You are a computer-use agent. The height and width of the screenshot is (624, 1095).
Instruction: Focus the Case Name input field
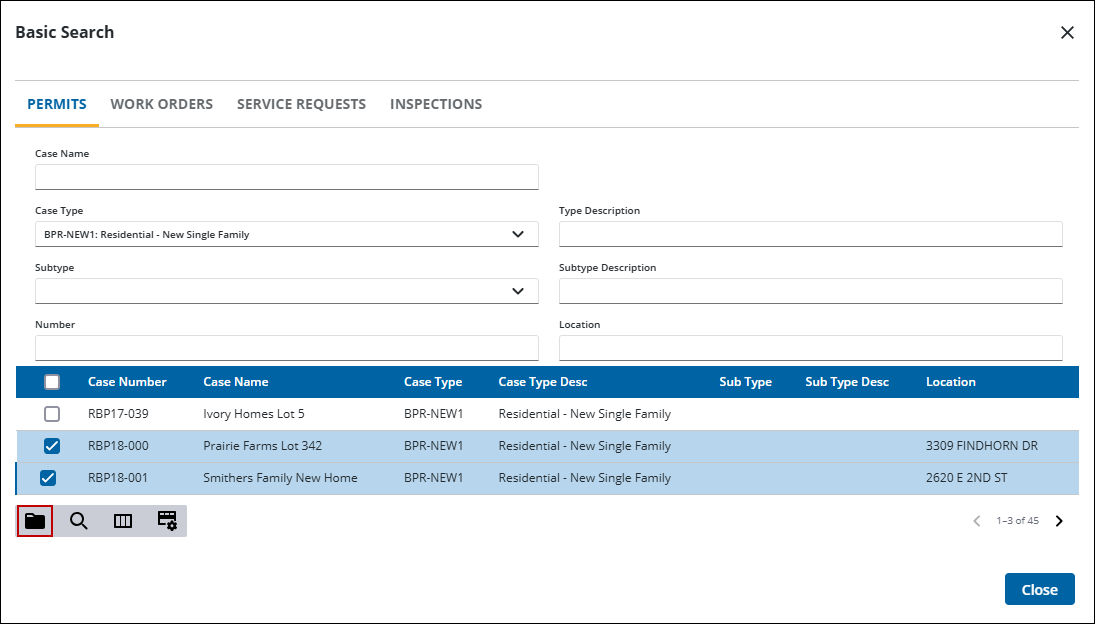tap(286, 177)
